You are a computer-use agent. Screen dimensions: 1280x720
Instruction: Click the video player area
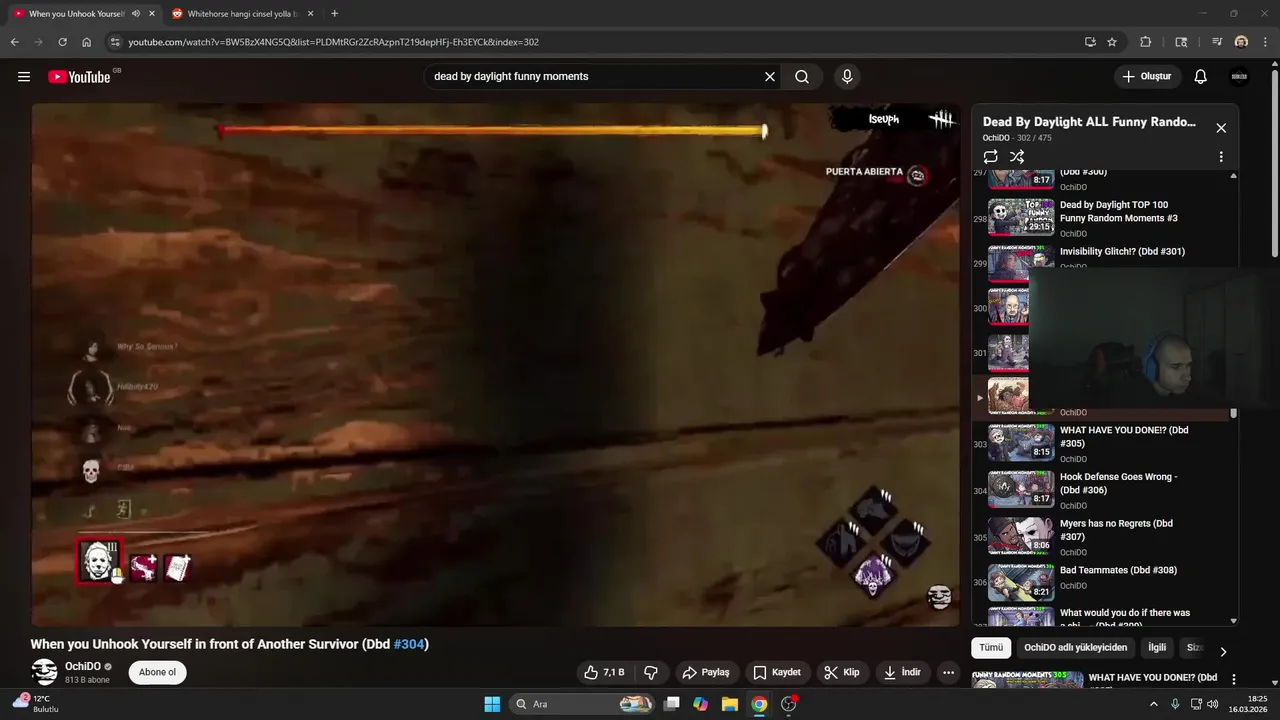496,365
